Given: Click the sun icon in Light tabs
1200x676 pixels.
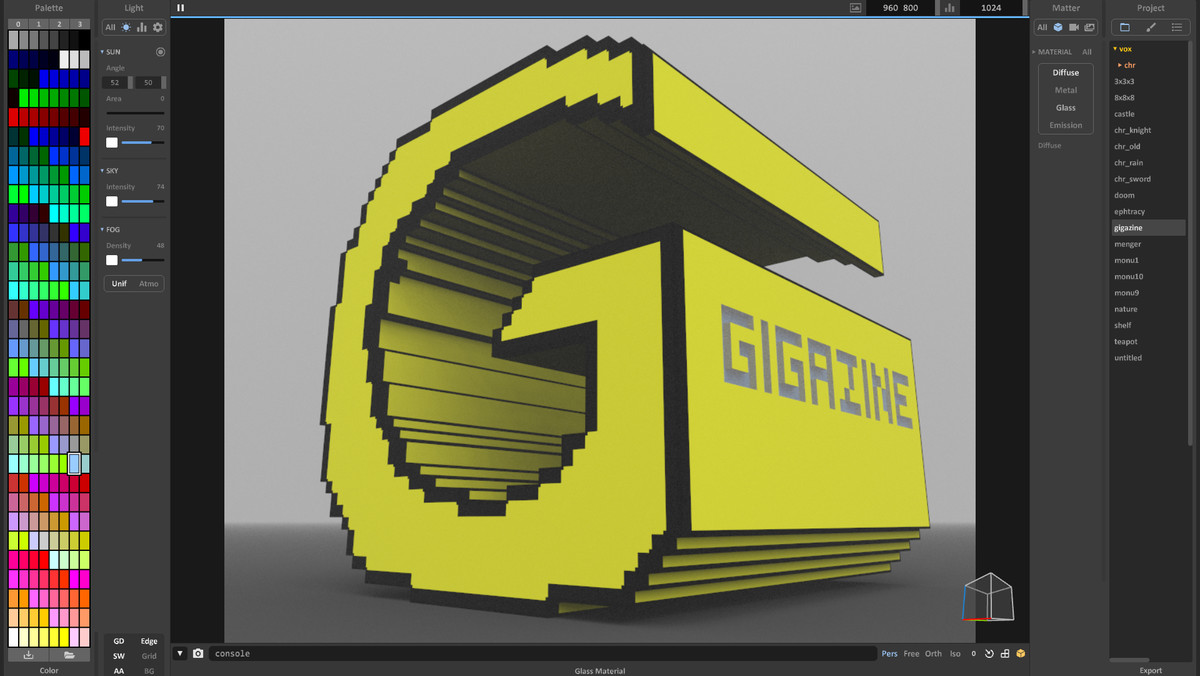Looking at the screenshot, I should pyautogui.click(x=126, y=27).
